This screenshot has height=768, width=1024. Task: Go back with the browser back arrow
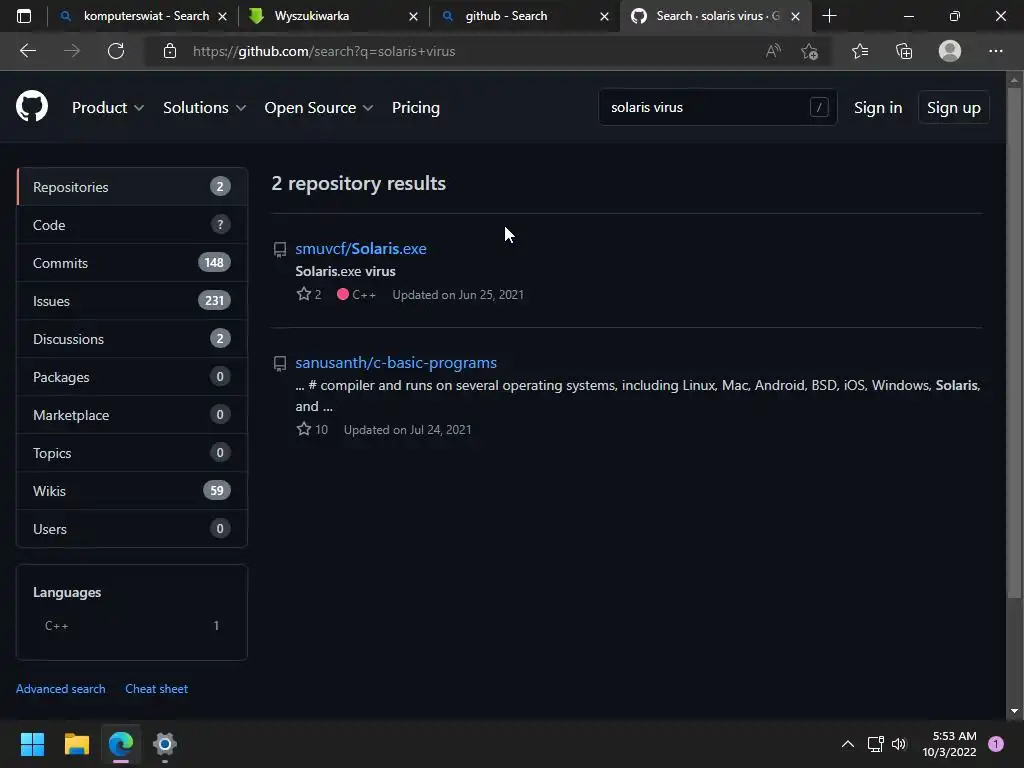[27, 51]
